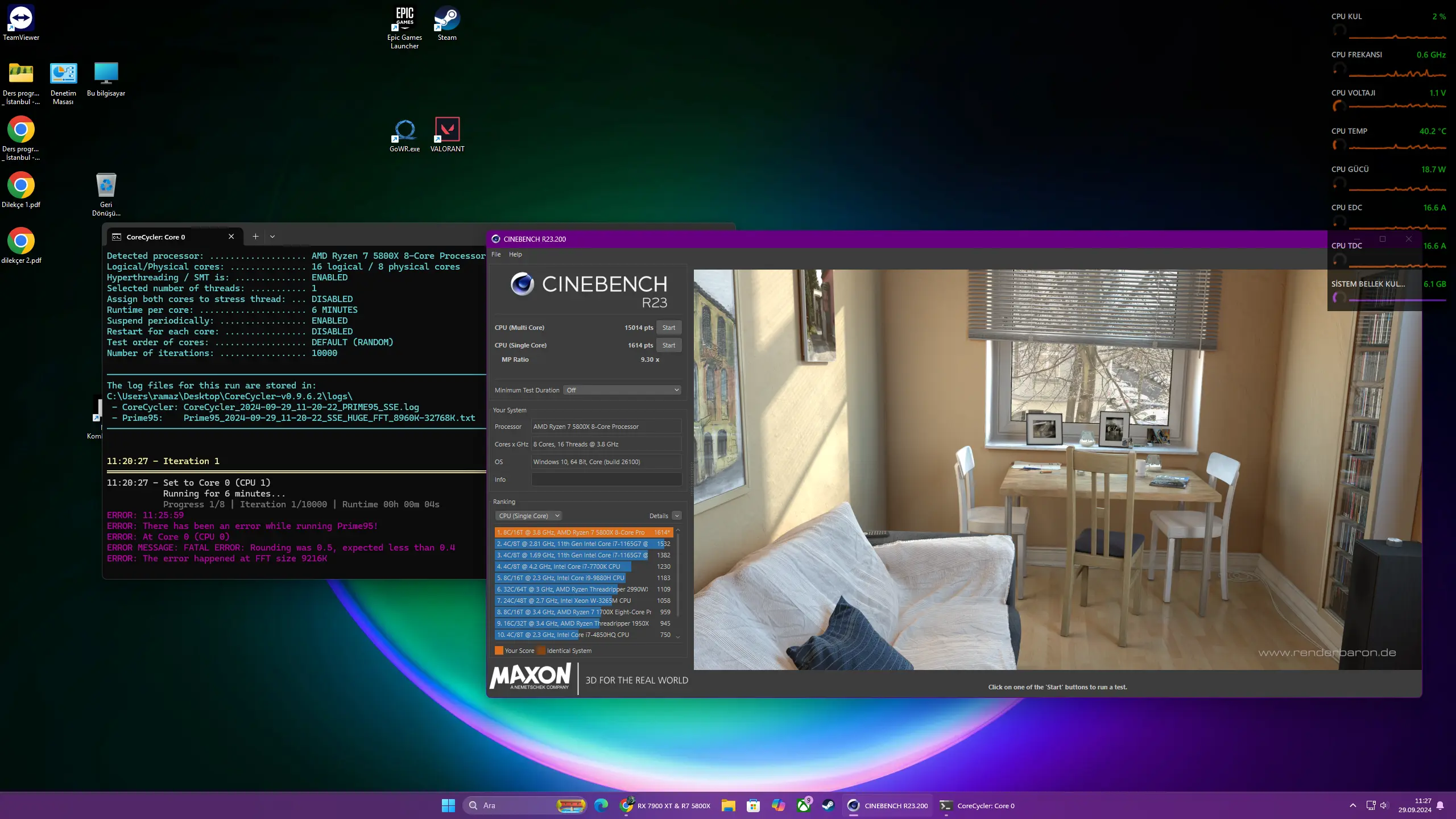Image resolution: width=1456 pixels, height=819 pixels.
Task: Switch to CINEBENCH R23.200 taskbar button
Action: [888, 805]
